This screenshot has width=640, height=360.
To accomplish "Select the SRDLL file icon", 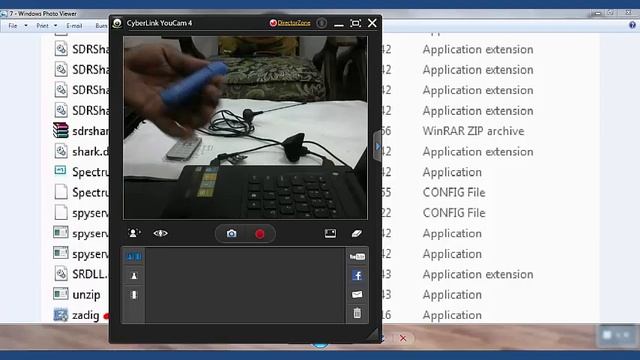I will (x=61, y=273).
